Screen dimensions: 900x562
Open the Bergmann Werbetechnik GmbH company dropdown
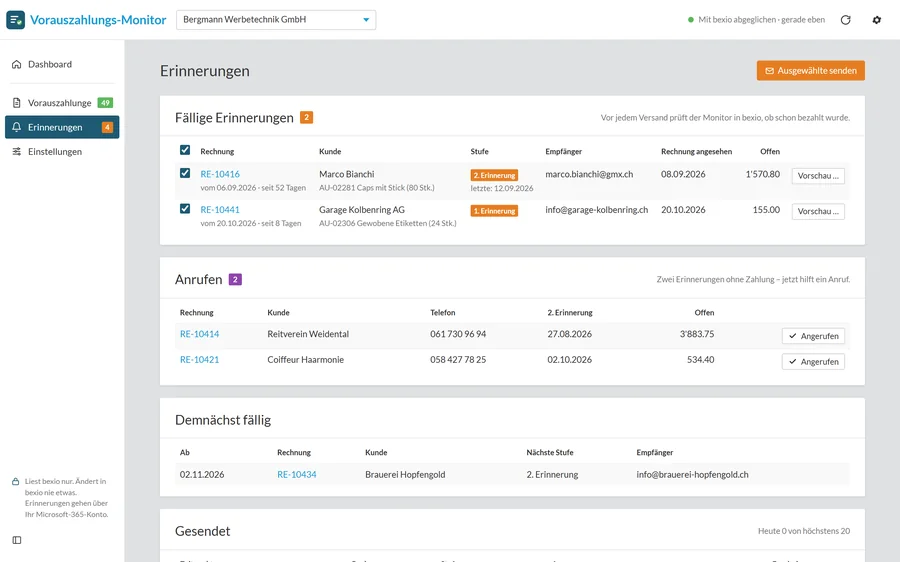click(x=276, y=20)
